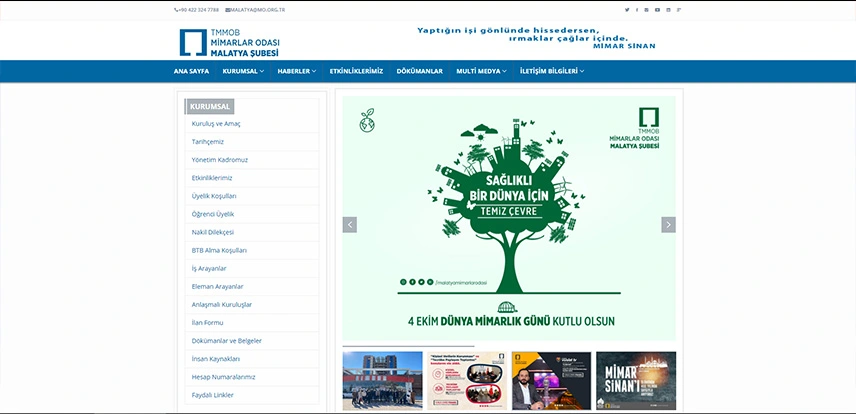
Task: Expand the Haberler dropdown menu
Action: coord(297,71)
